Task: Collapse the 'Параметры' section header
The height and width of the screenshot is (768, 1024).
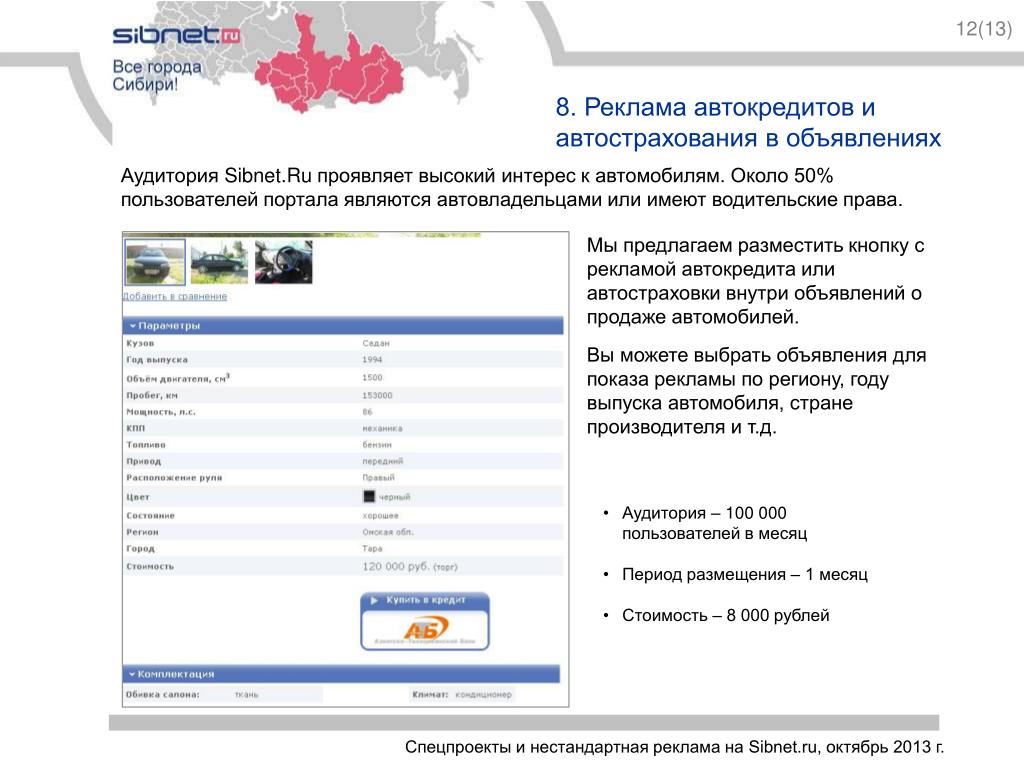Action: (x=343, y=325)
